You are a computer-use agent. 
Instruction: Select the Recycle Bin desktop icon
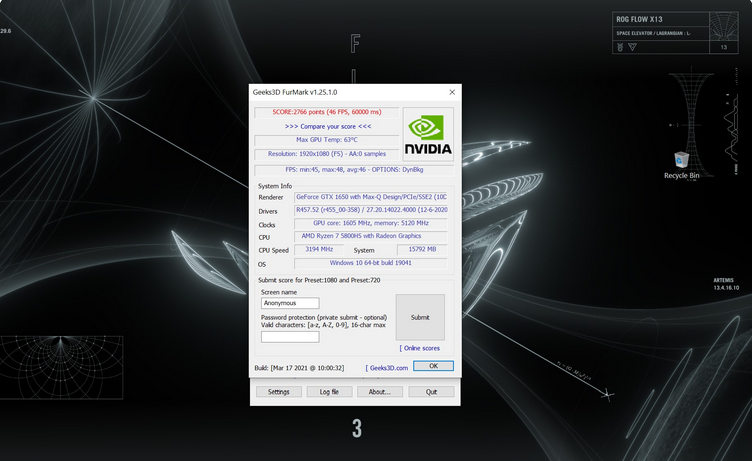point(681,160)
